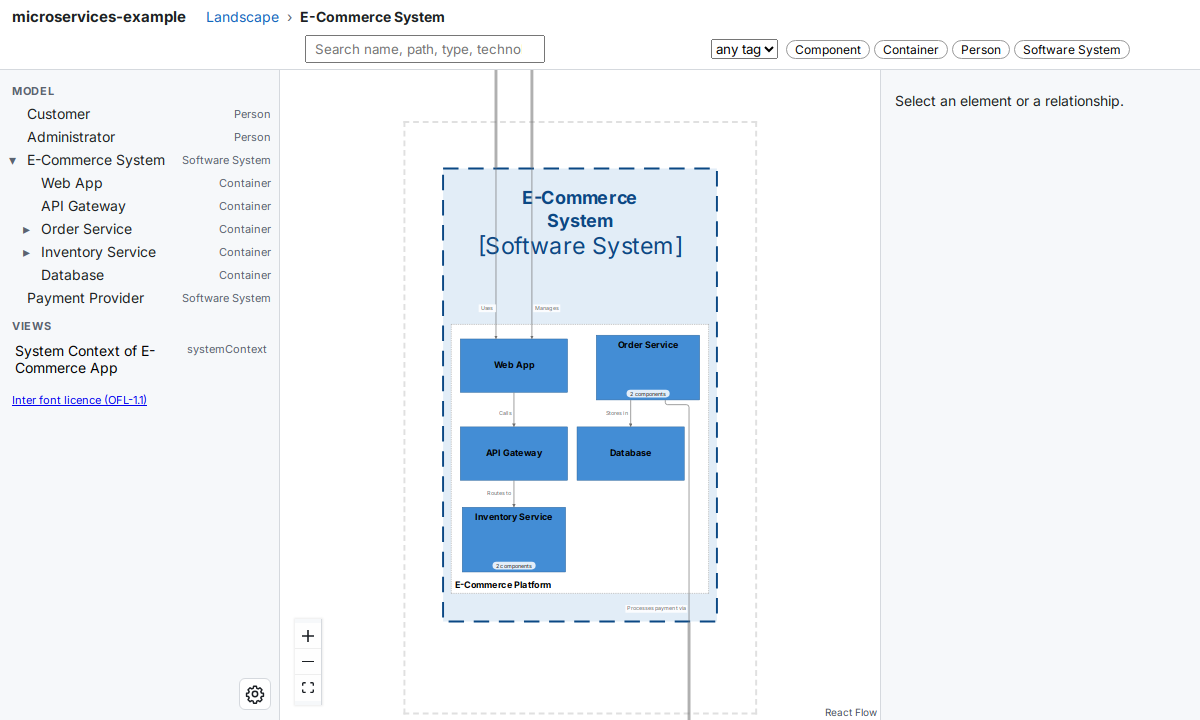Zoom in with the plus control

click(x=308, y=636)
